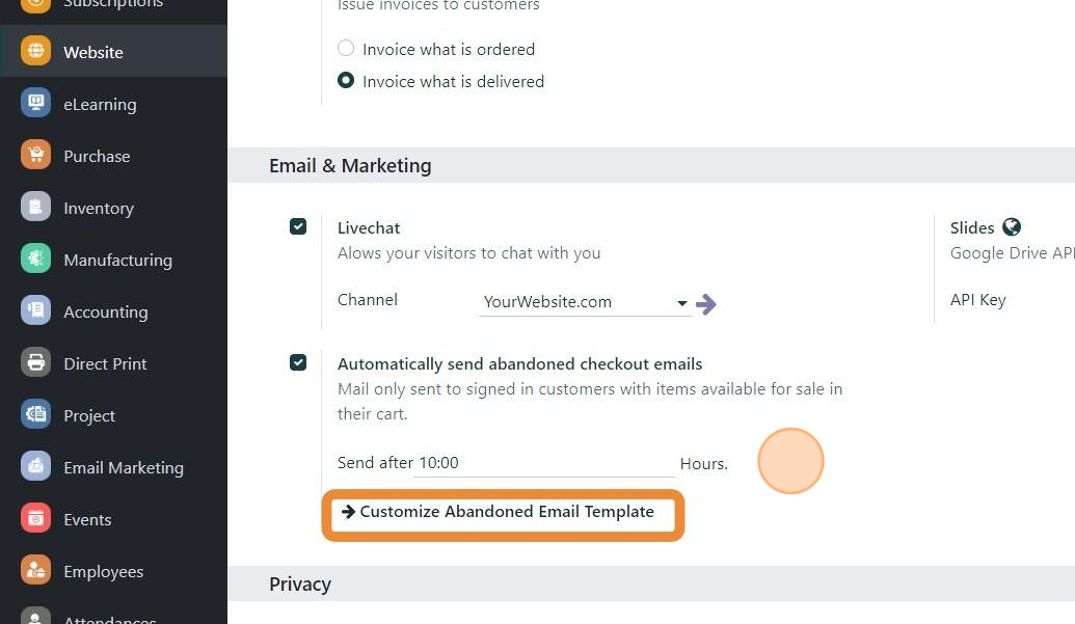The height and width of the screenshot is (624, 1075).
Task: Open the eLearning app icon
Action: click(36, 104)
